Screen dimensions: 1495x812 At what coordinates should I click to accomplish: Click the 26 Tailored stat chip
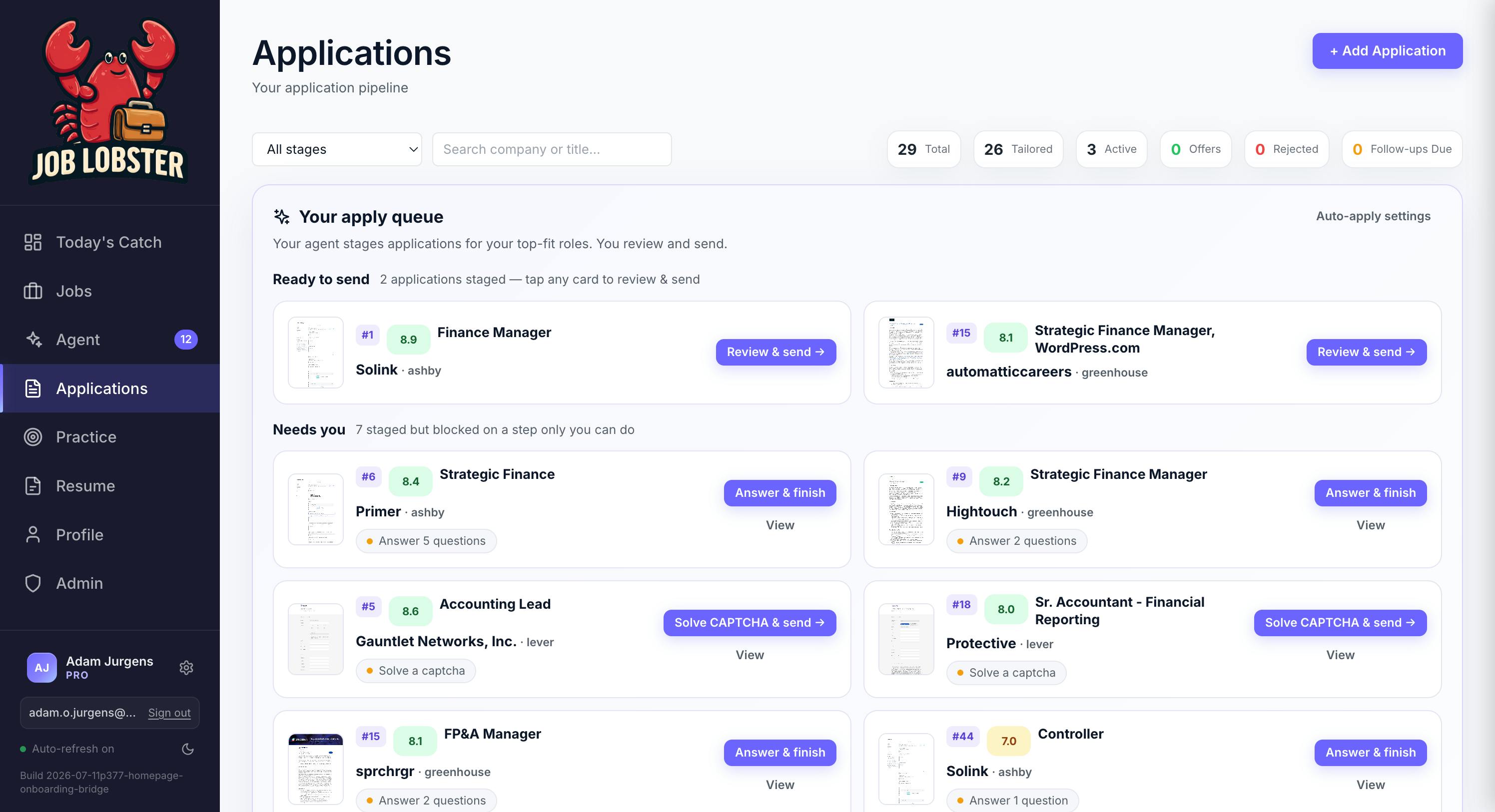pyautogui.click(x=1018, y=149)
